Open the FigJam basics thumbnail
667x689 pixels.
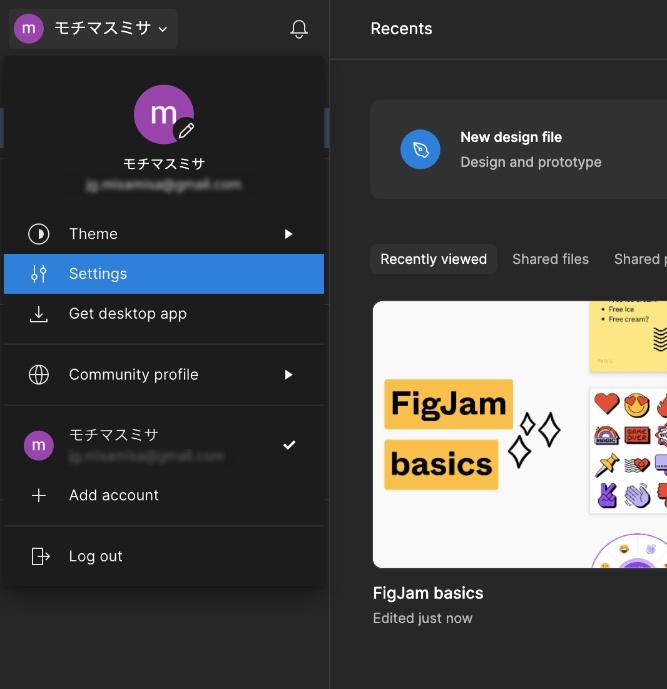click(520, 435)
